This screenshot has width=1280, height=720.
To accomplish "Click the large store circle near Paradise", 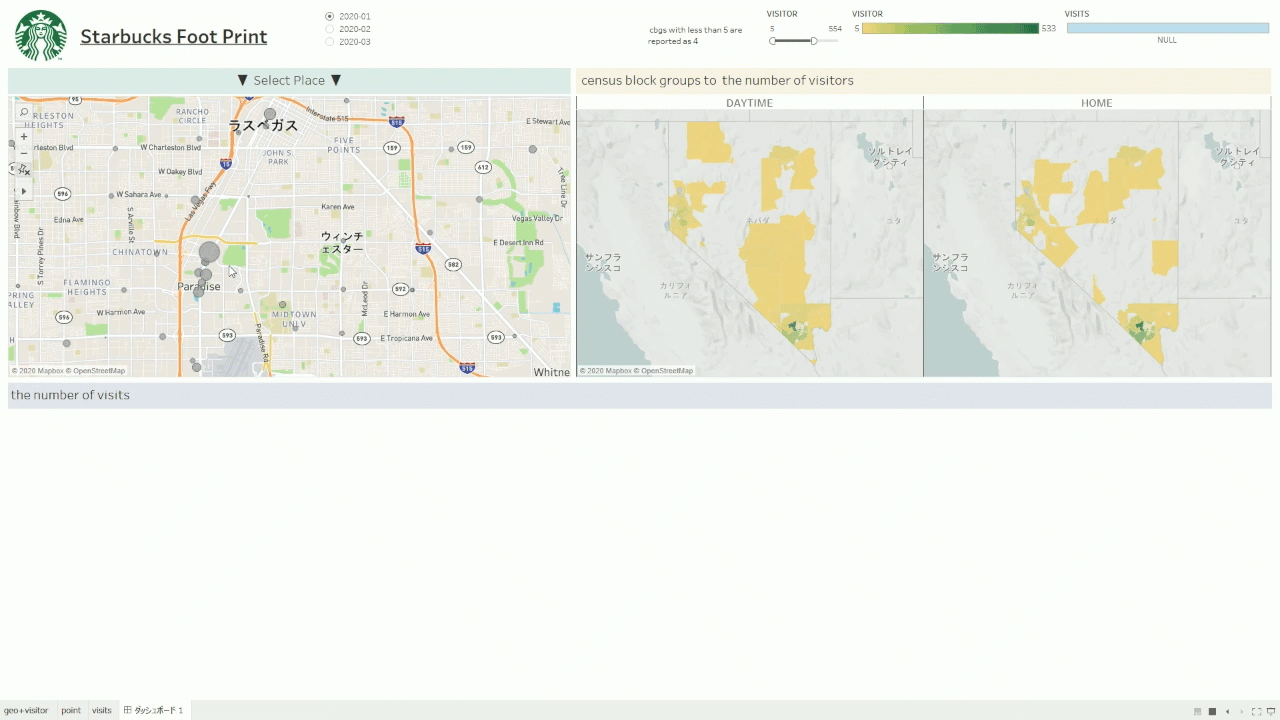I will pos(209,252).
